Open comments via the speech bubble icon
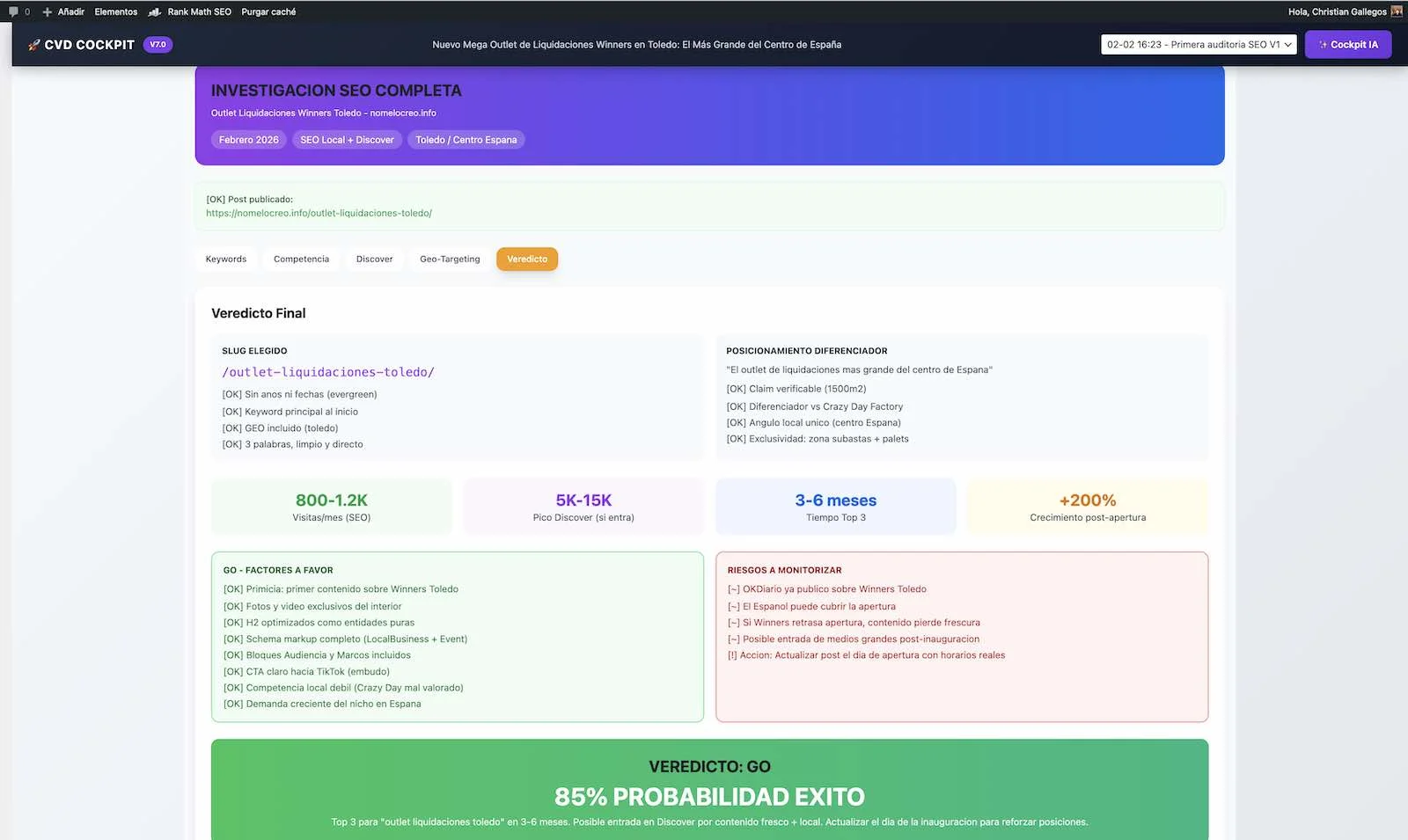This screenshot has height=840, width=1408. pyautogui.click(x=12, y=11)
